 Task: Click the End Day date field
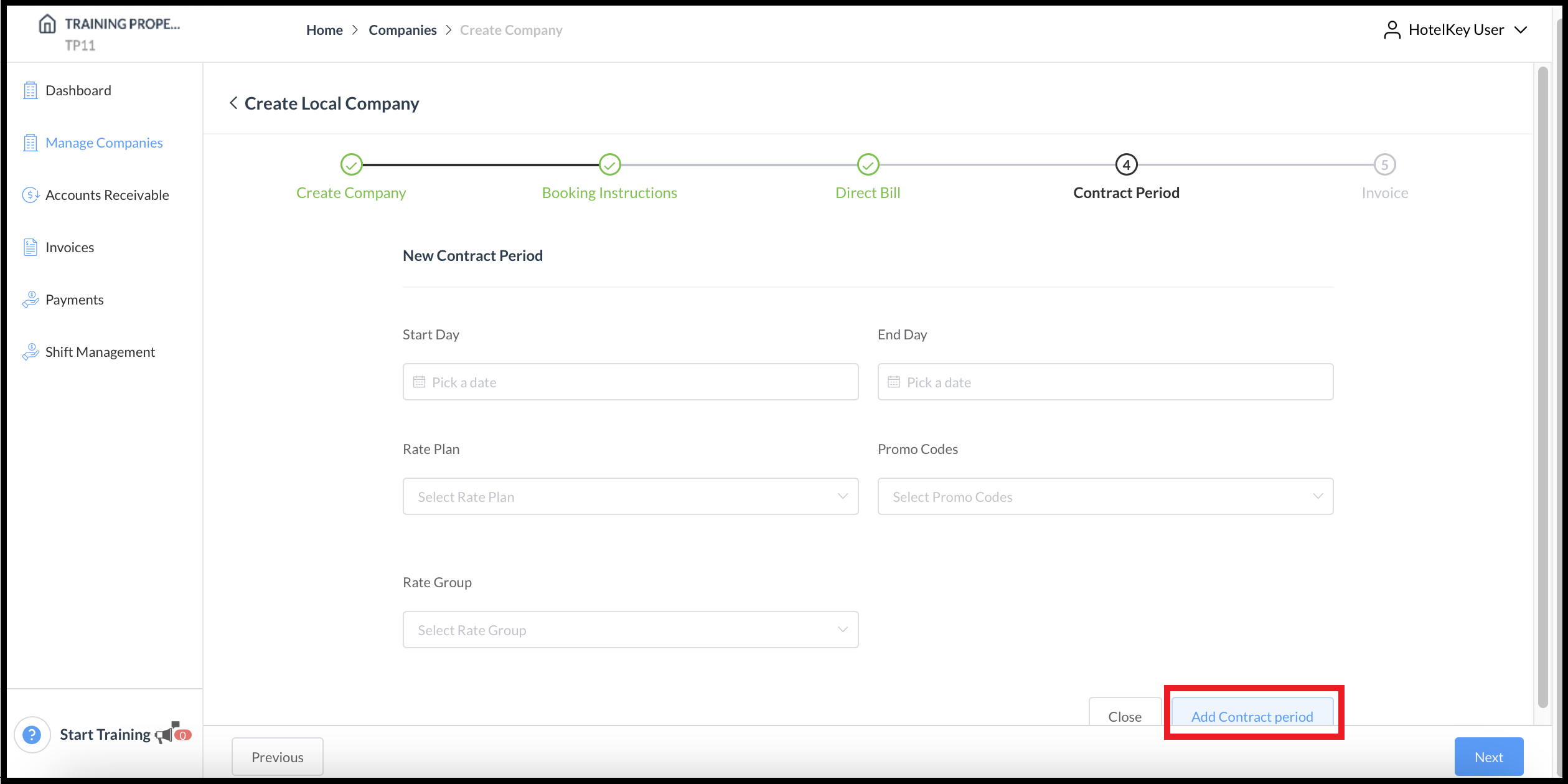pos(1105,381)
